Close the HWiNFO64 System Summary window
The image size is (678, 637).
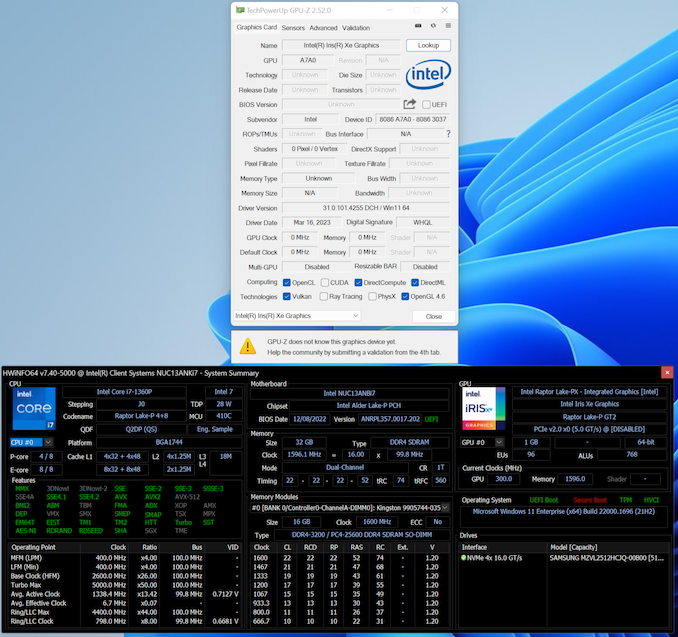coord(667,372)
